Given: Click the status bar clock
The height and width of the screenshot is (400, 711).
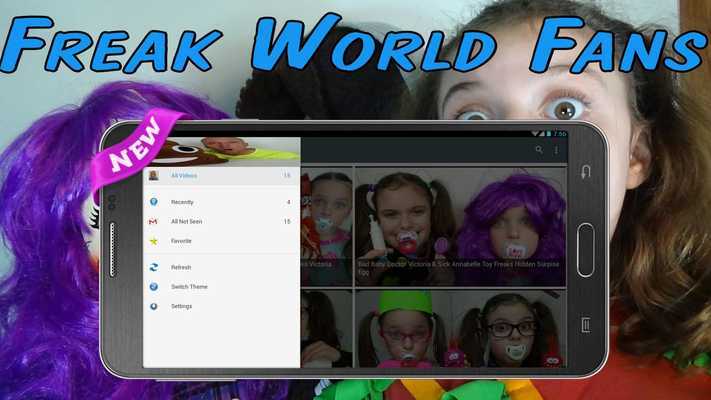Looking at the screenshot, I should [560, 134].
